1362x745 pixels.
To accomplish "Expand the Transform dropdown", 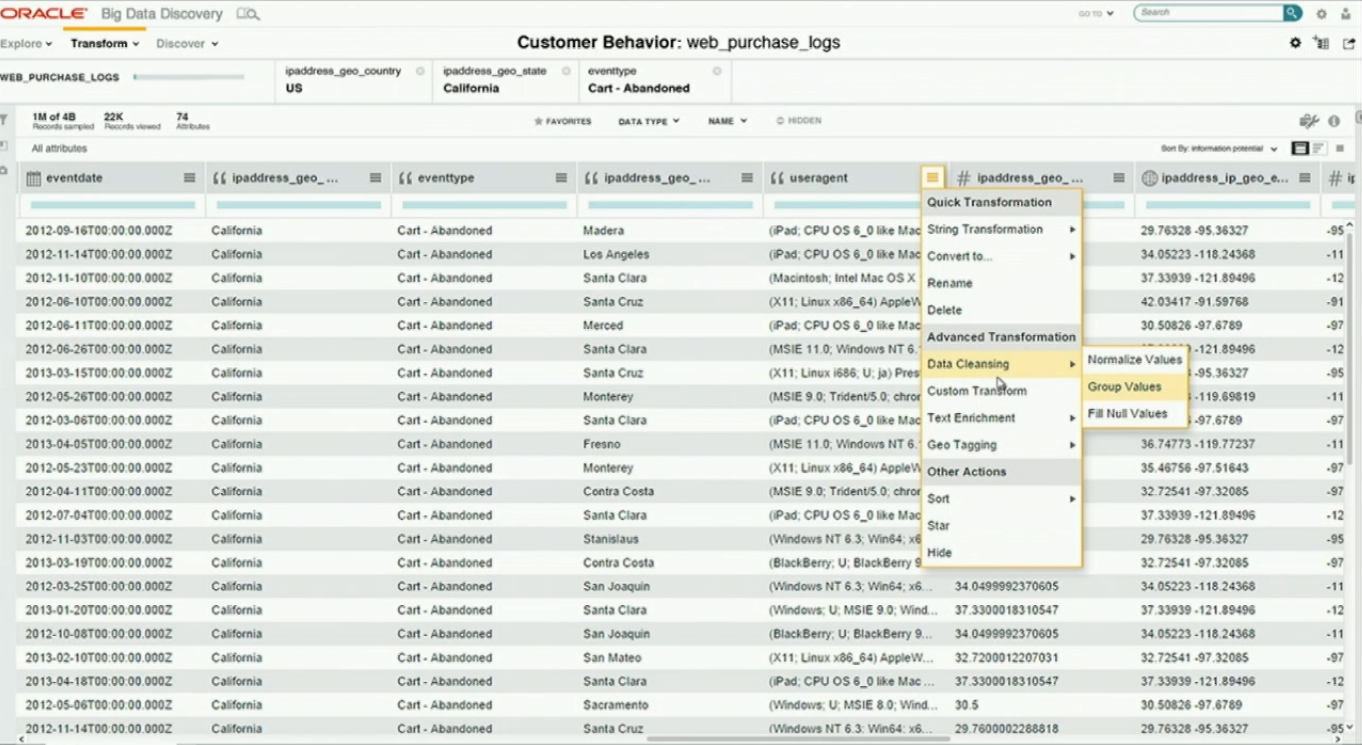I will click(105, 43).
